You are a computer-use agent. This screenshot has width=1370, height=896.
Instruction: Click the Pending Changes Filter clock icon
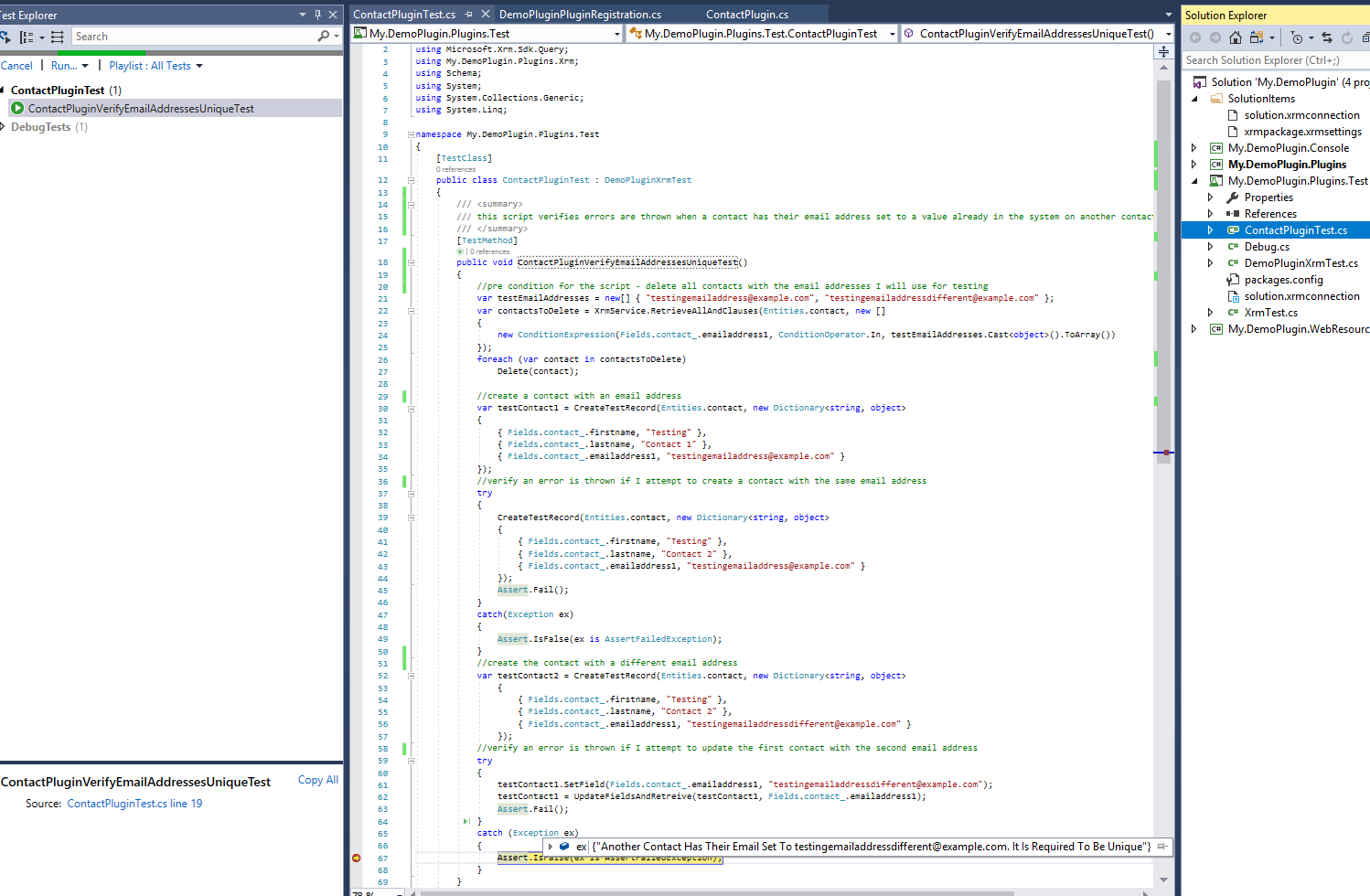pos(1297,37)
